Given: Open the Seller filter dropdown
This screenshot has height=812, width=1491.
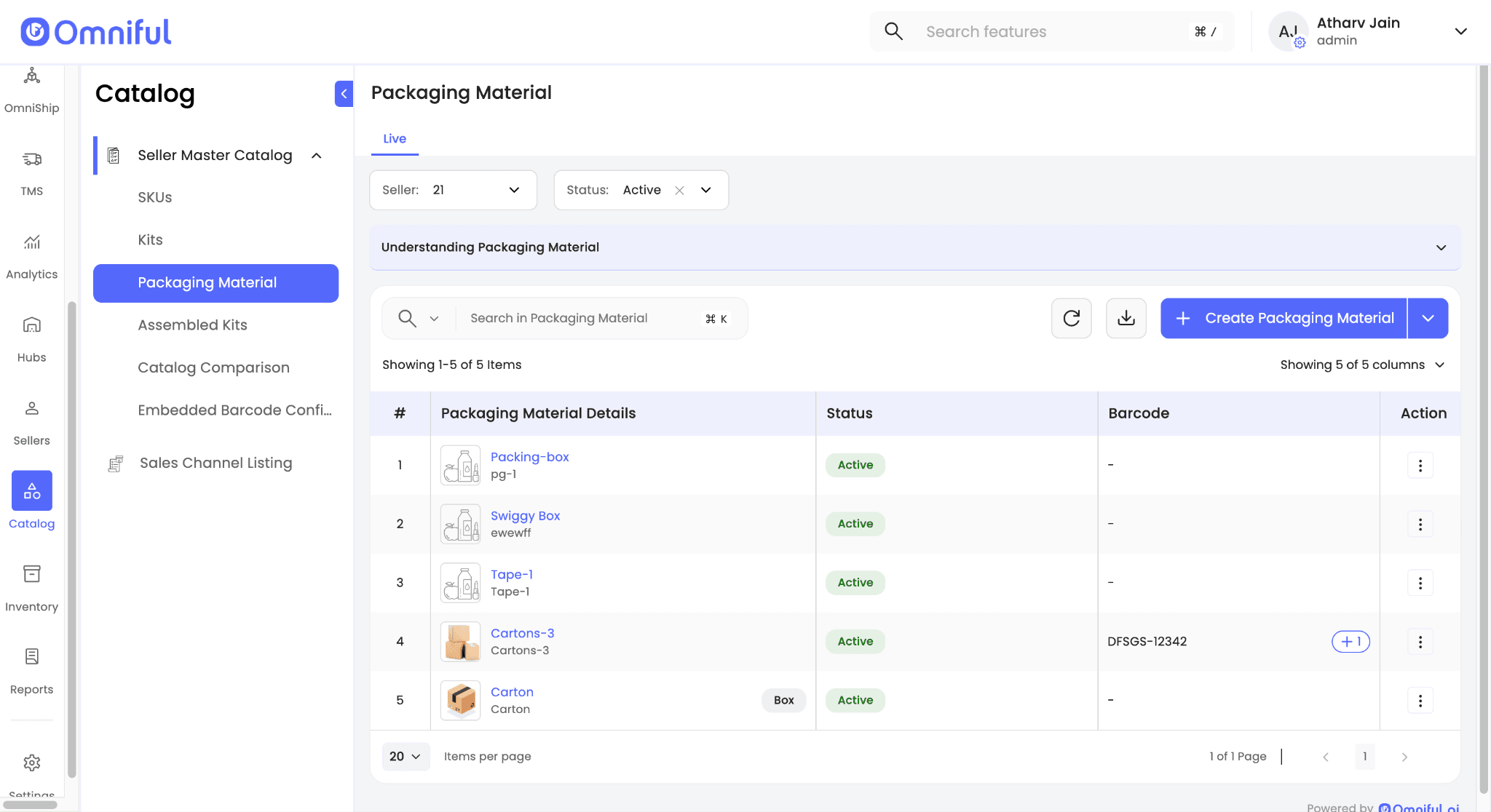Looking at the screenshot, I should point(453,190).
